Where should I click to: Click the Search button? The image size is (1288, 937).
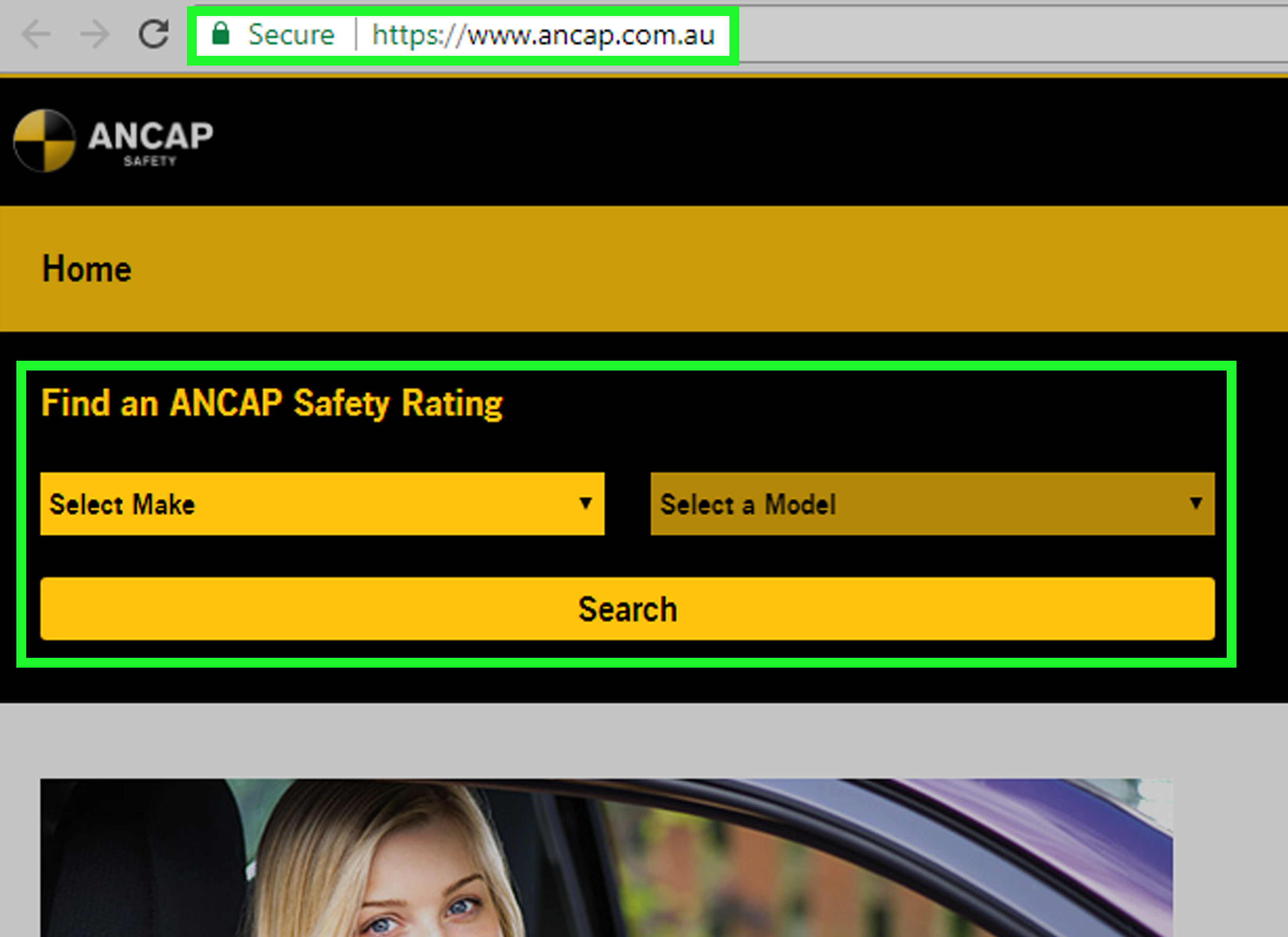click(628, 609)
